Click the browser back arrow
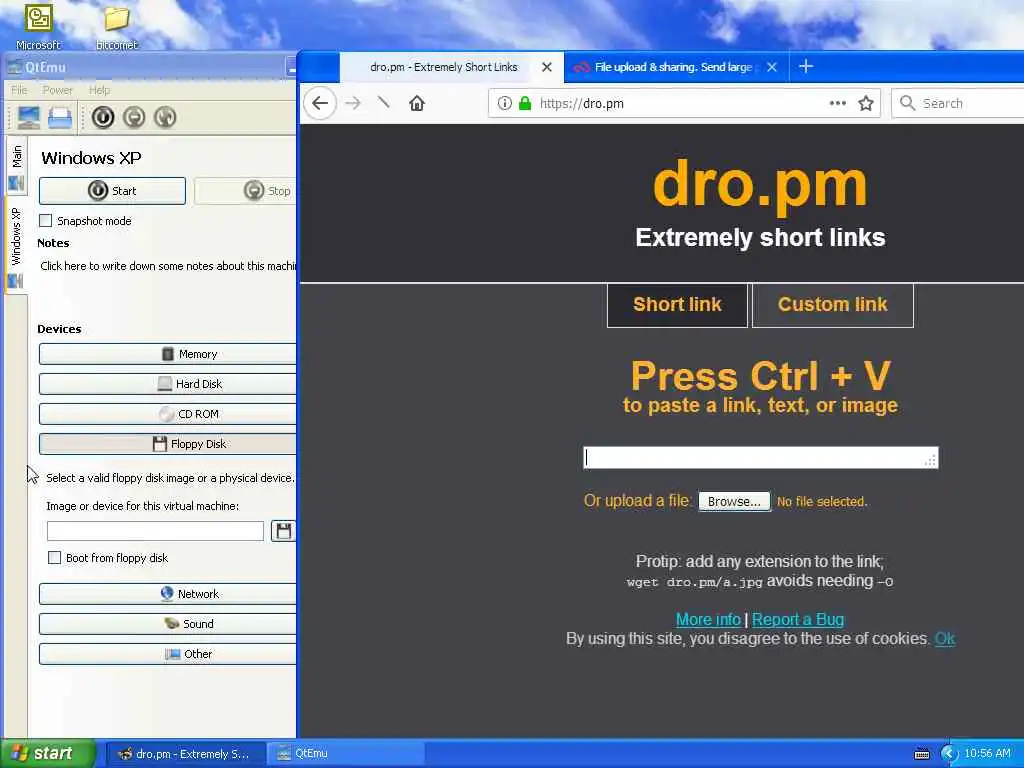 pos(320,103)
